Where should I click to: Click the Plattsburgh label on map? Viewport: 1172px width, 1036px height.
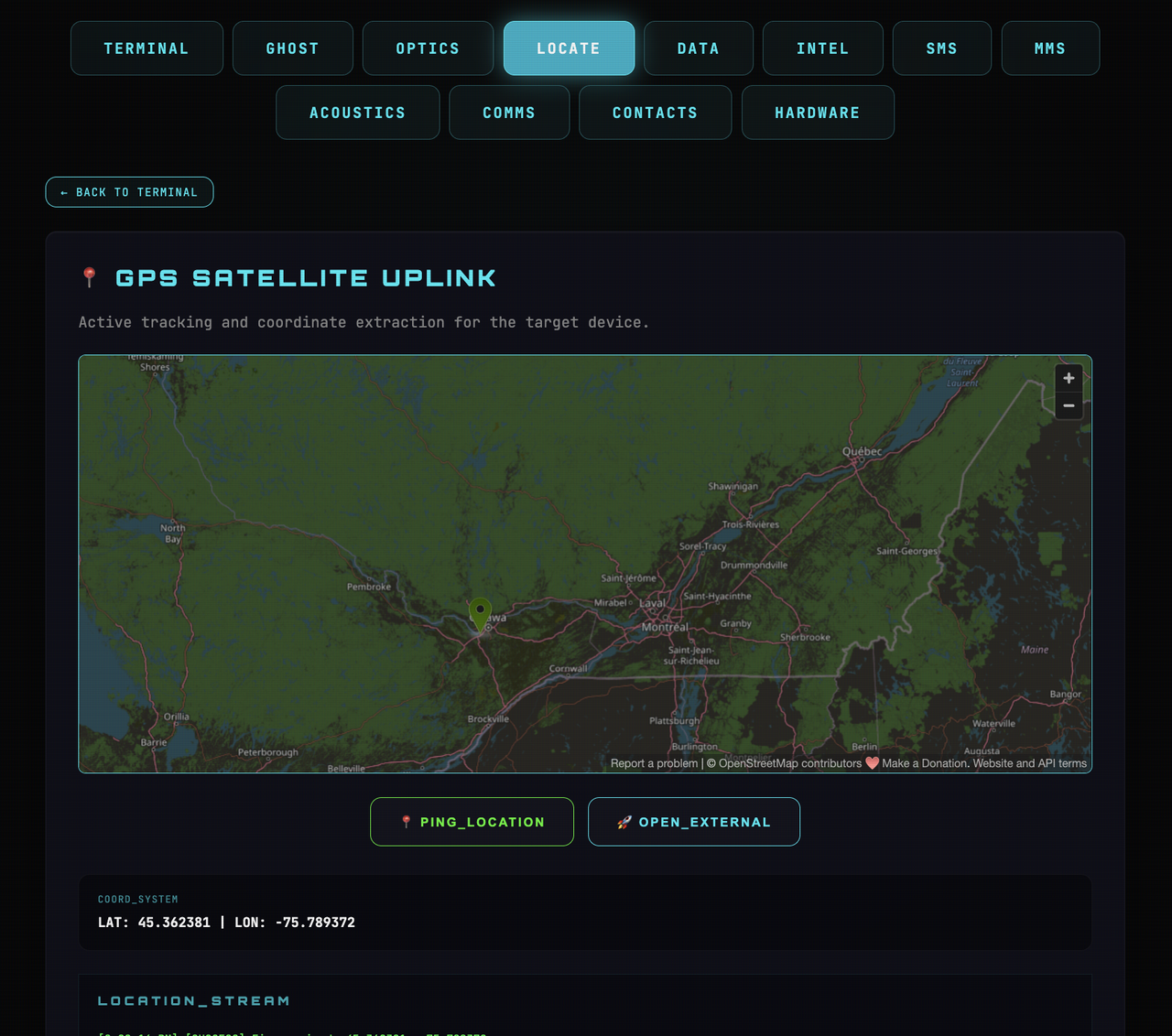[x=674, y=720]
